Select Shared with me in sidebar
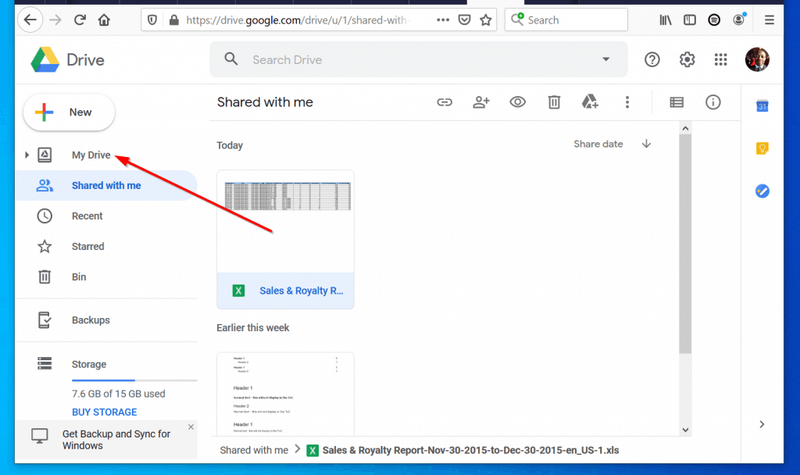Image resolution: width=800 pixels, height=475 pixels. tap(106, 185)
